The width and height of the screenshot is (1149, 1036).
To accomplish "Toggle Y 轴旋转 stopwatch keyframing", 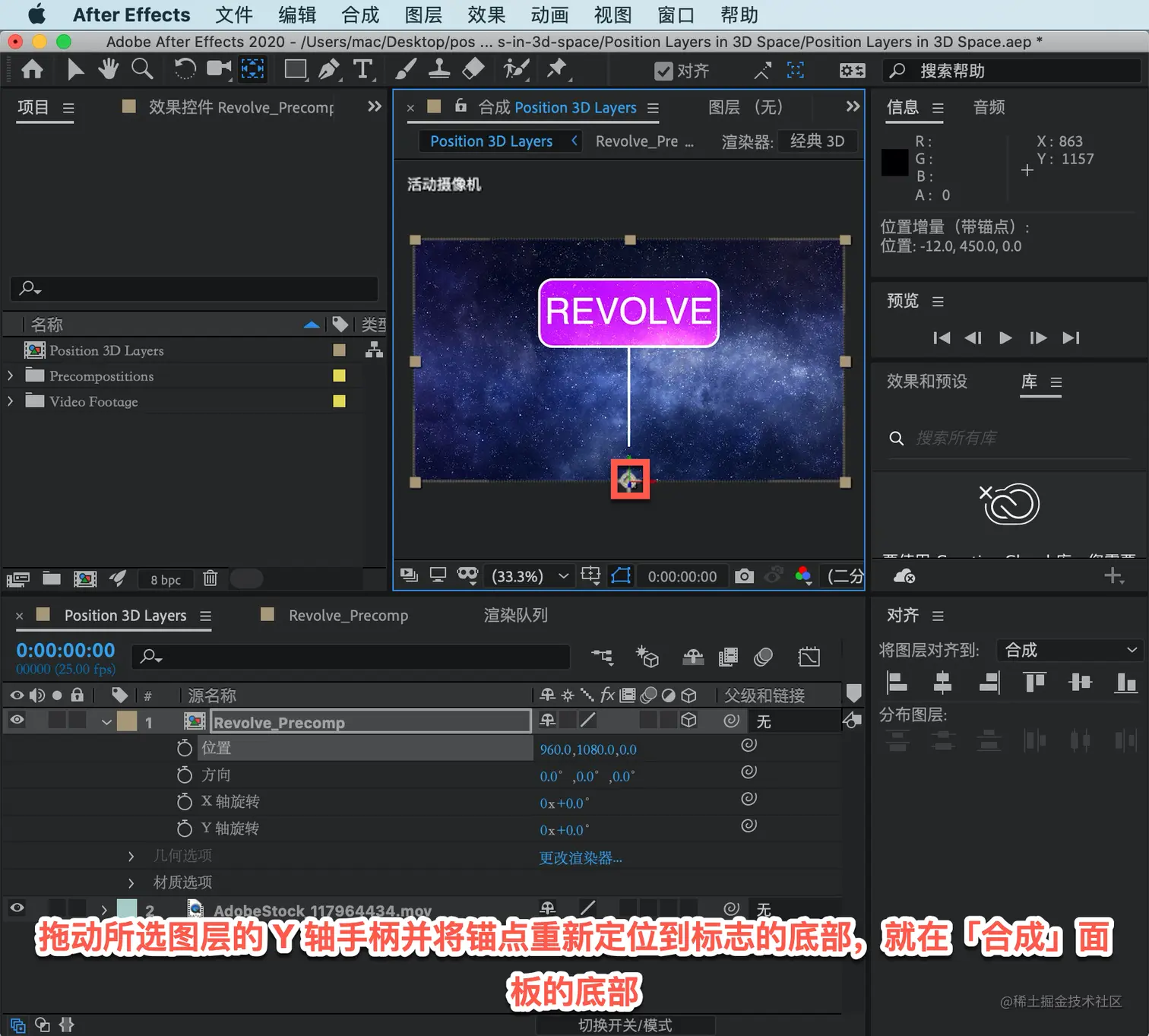I will pyautogui.click(x=184, y=828).
